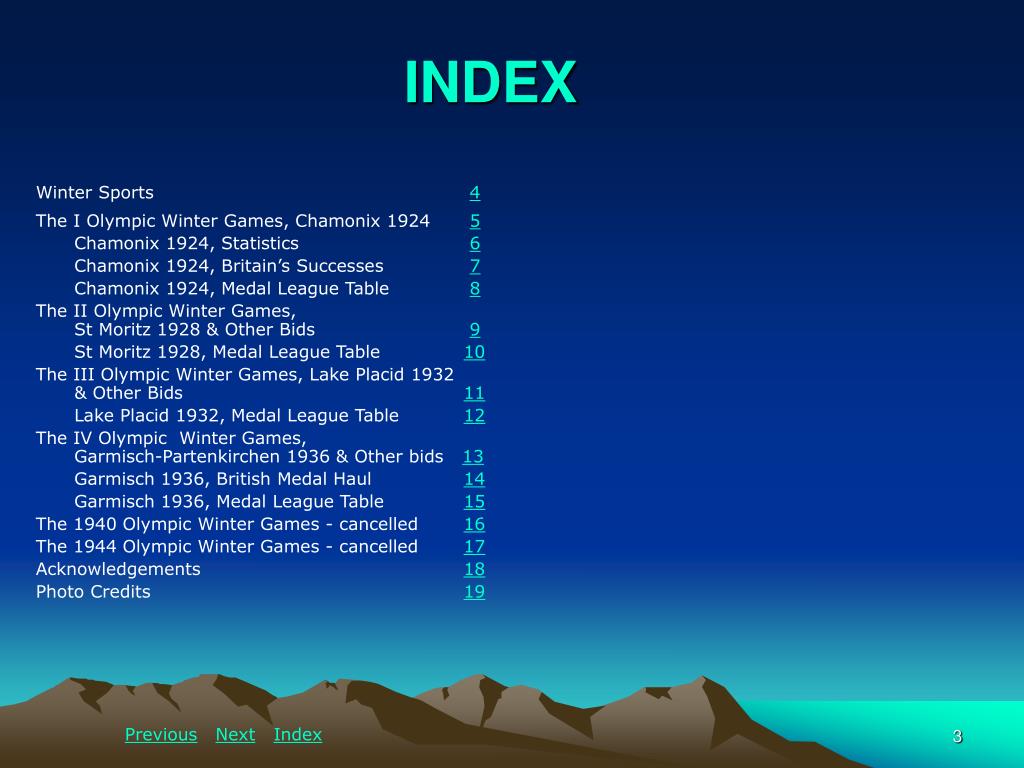The image size is (1024, 768).
Task: Click 'The I Olympic Winter Games, Chamonix 1924' text
Action: (233, 221)
